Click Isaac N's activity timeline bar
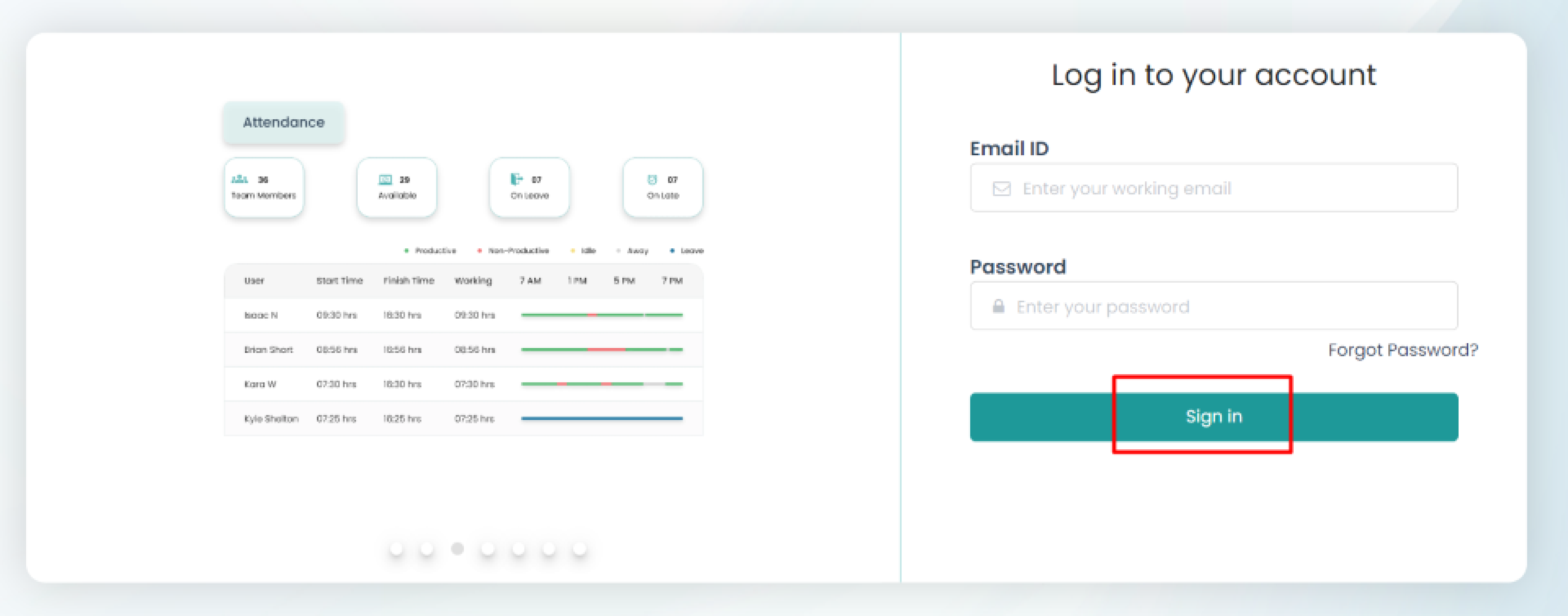 click(602, 315)
